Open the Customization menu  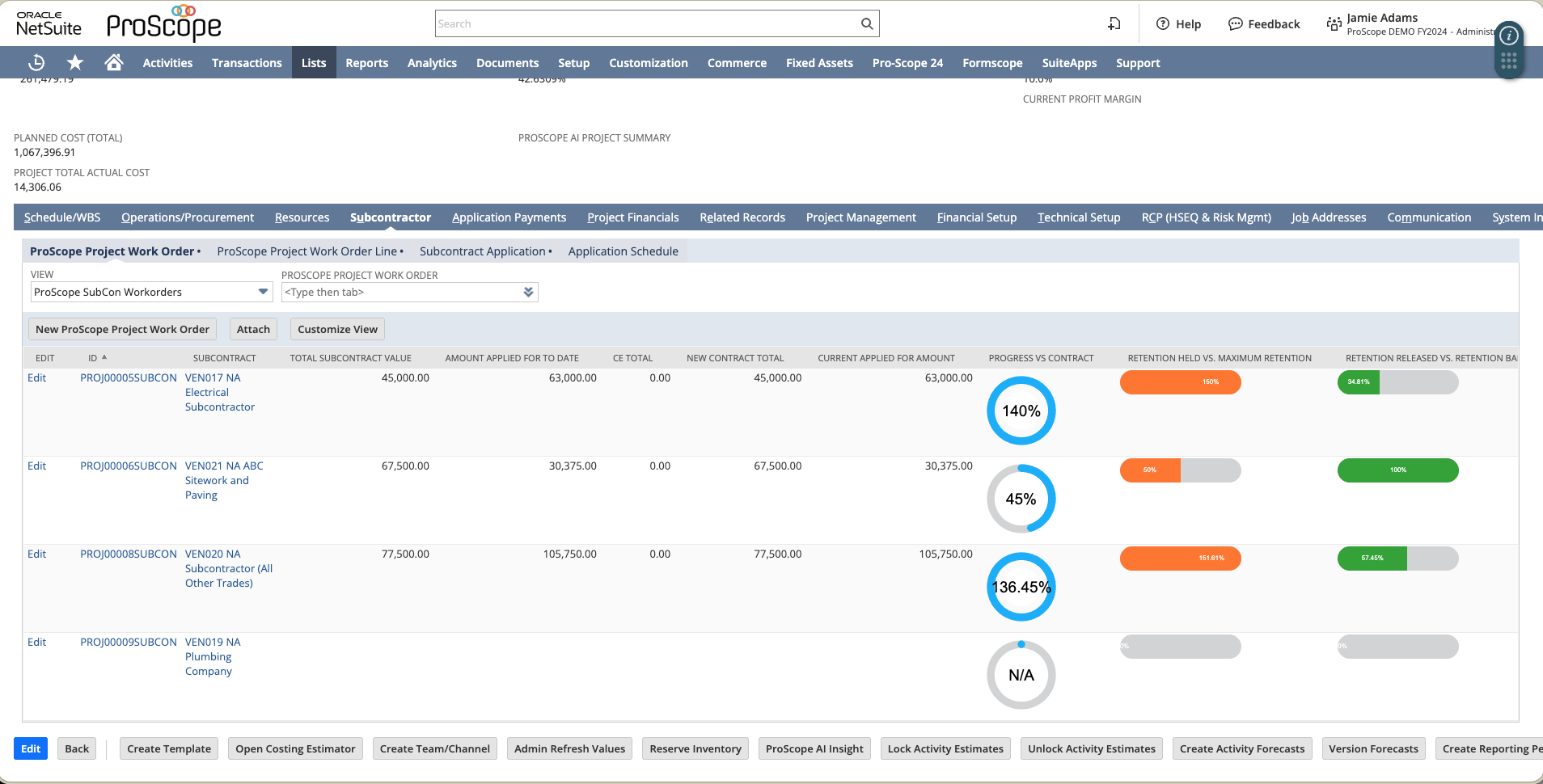[x=648, y=62]
